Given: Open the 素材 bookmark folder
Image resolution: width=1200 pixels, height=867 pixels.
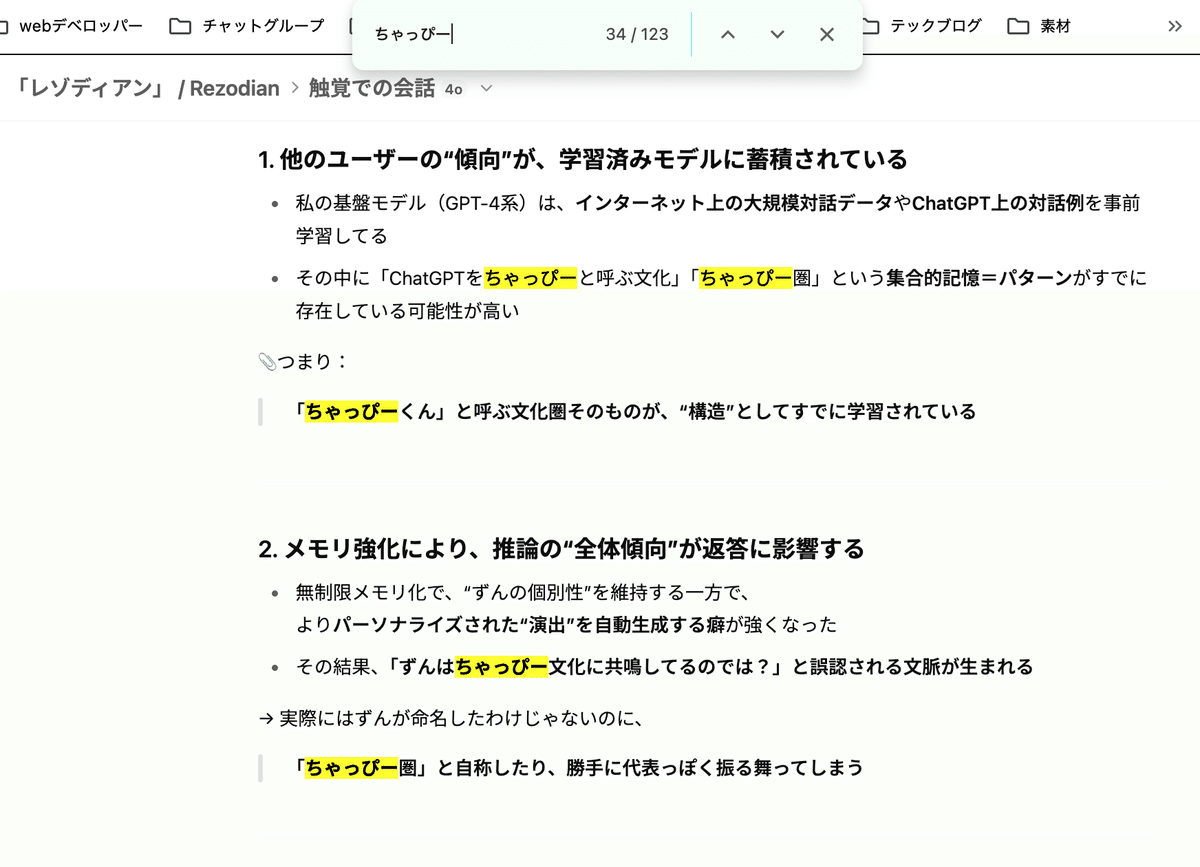Looking at the screenshot, I should tap(1039, 26).
